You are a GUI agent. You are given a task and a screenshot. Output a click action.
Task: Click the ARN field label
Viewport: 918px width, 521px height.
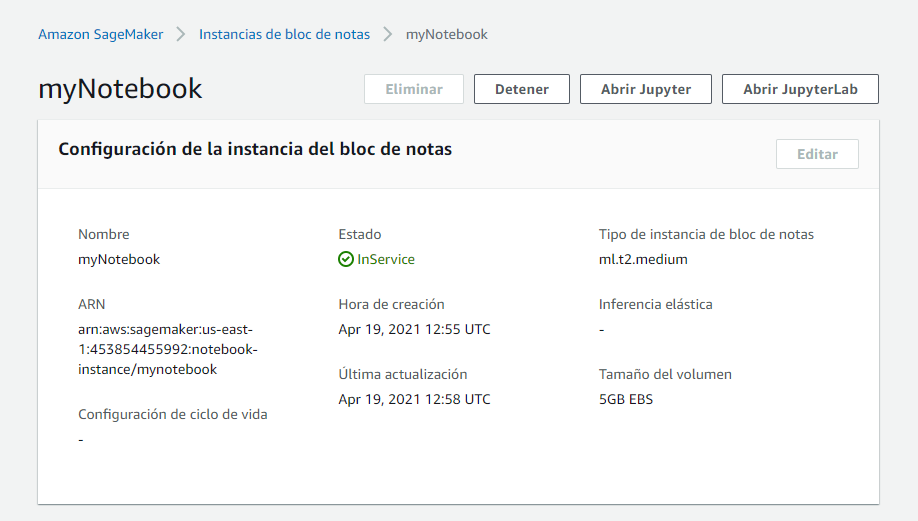[91, 304]
